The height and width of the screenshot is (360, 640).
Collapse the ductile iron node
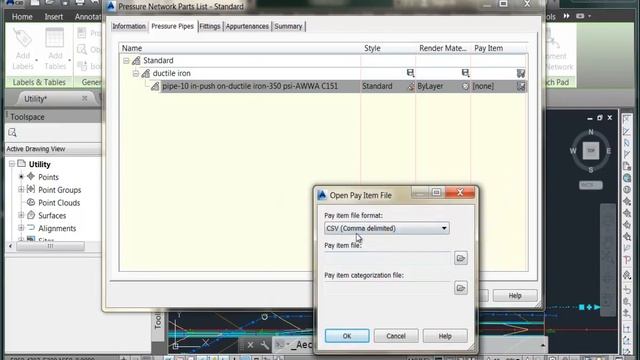pos(136,73)
